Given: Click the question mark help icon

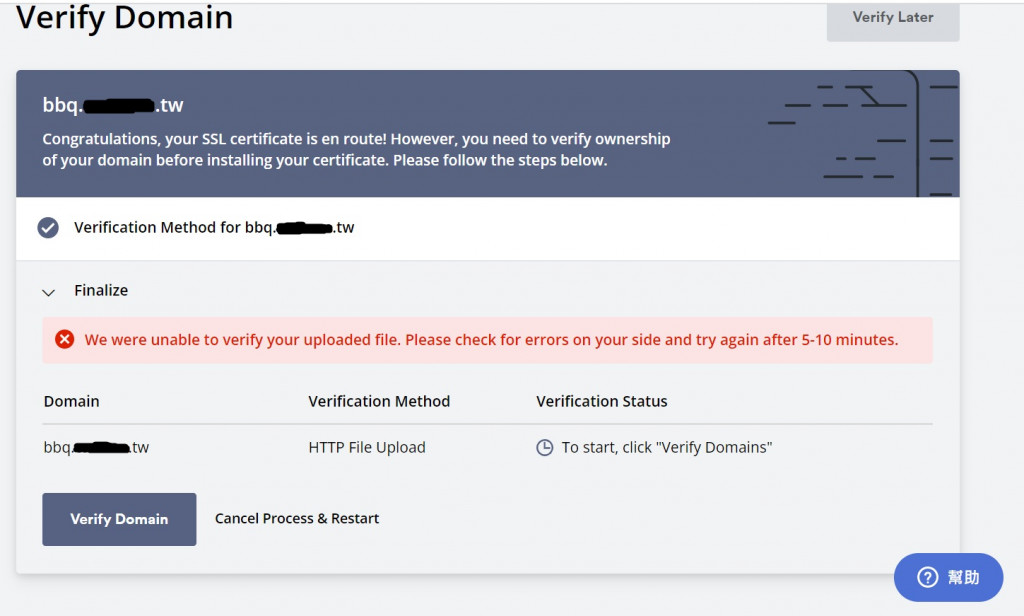Looking at the screenshot, I should pyautogui.click(x=927, y=577).
